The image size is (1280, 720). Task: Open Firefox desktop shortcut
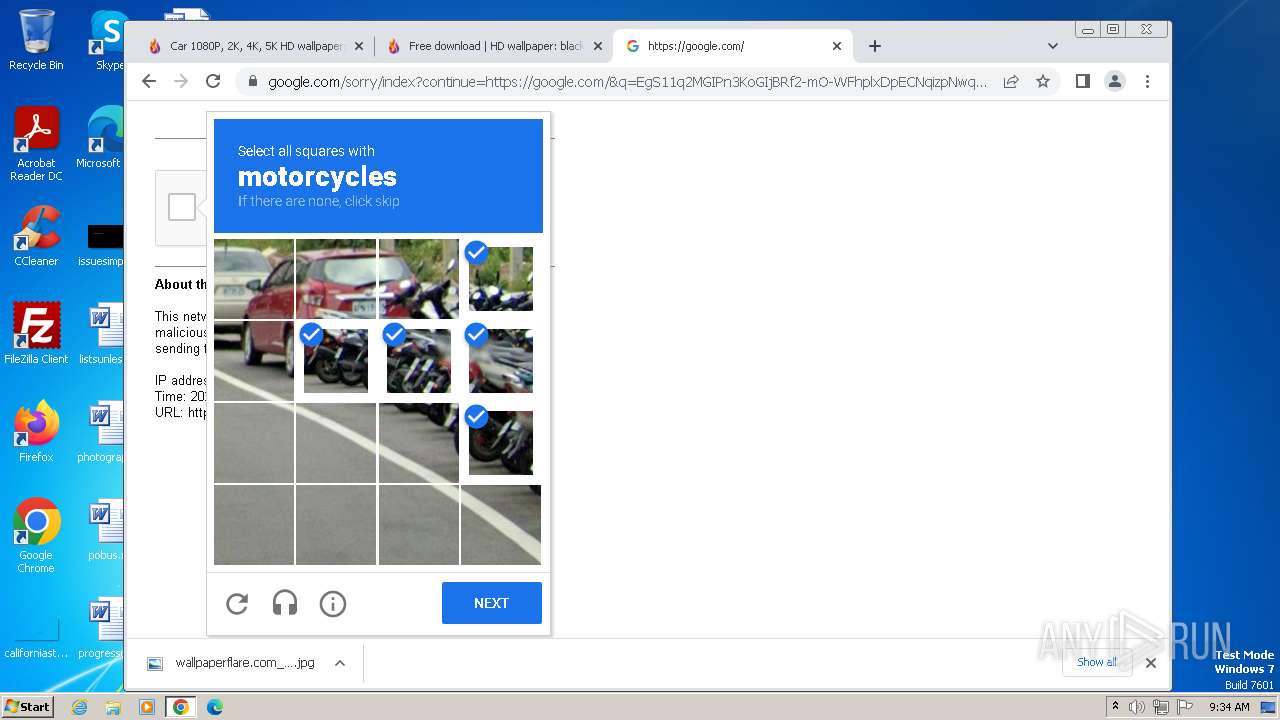(x=36, y=432)
